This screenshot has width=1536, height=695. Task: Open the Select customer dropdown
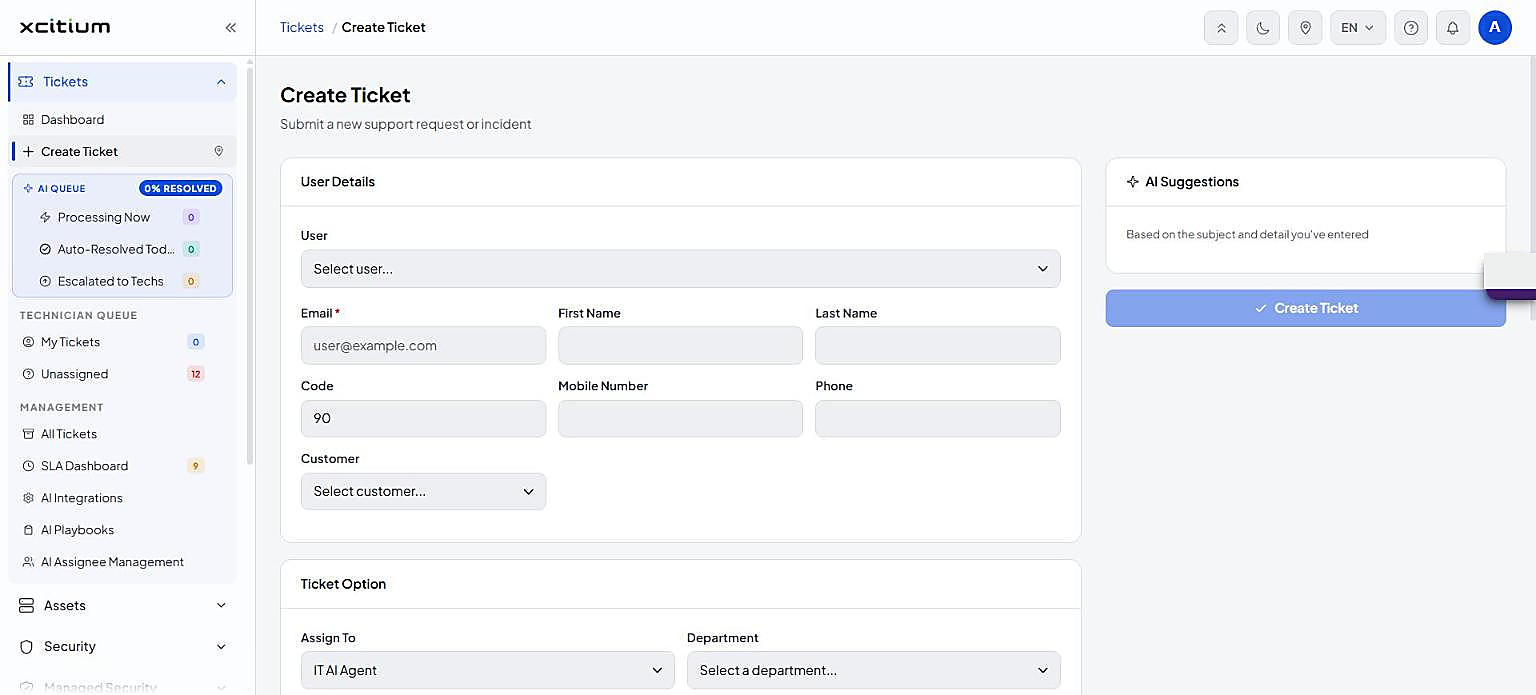coord(423,491)
